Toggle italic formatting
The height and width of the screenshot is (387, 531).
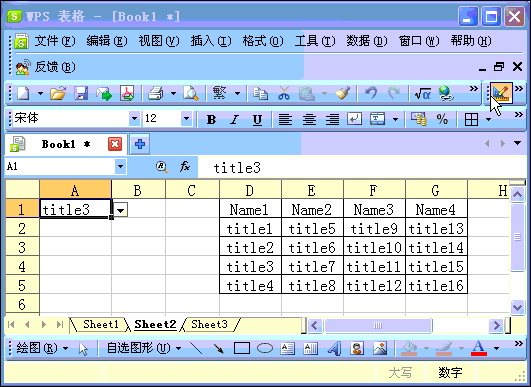pyautogui.click(x=234, y=119)
